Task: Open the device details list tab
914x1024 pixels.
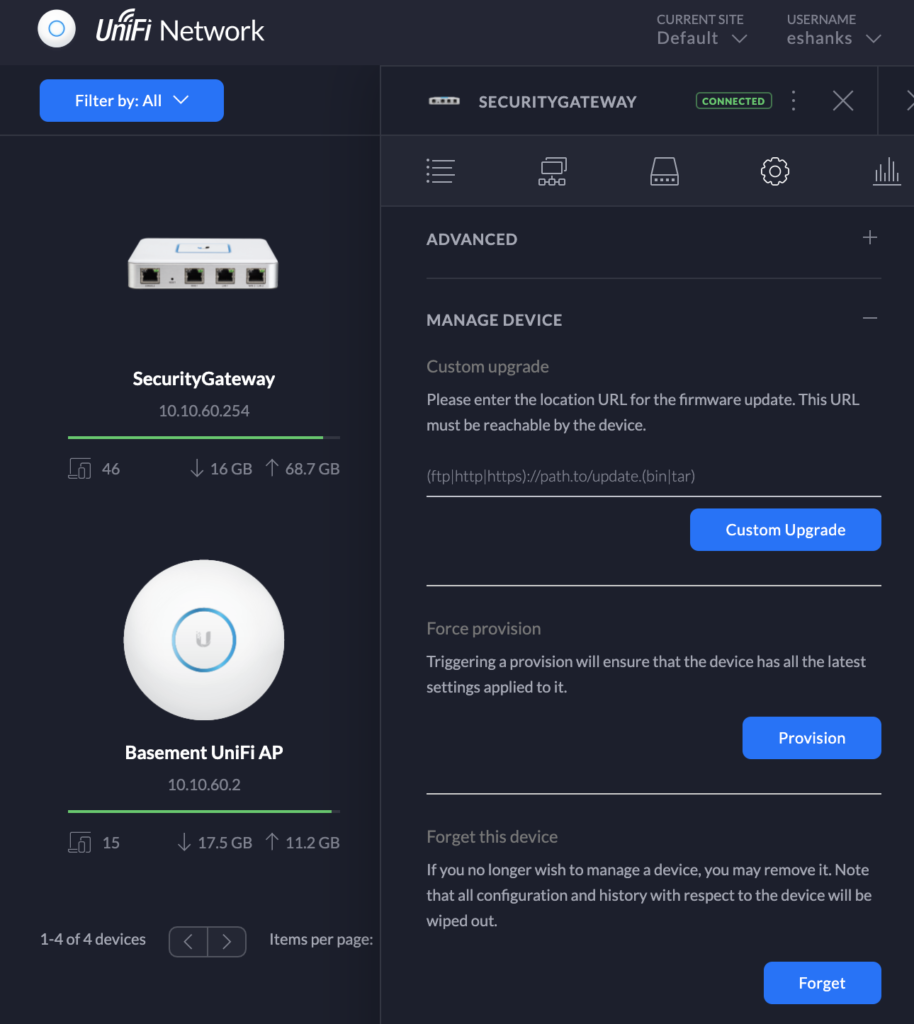Action: tap(441, 171)
